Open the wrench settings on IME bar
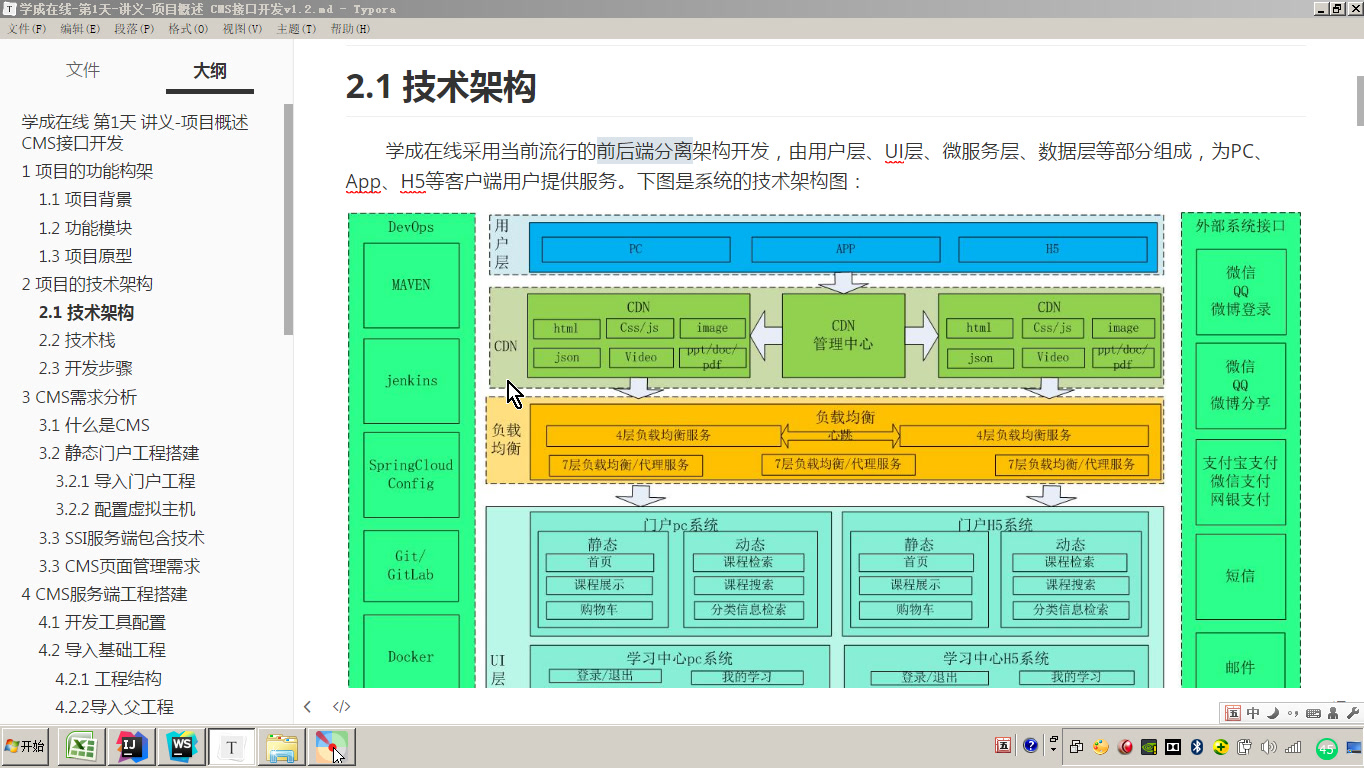Screen dimensions: 1364x768 tap(1351, 713)
